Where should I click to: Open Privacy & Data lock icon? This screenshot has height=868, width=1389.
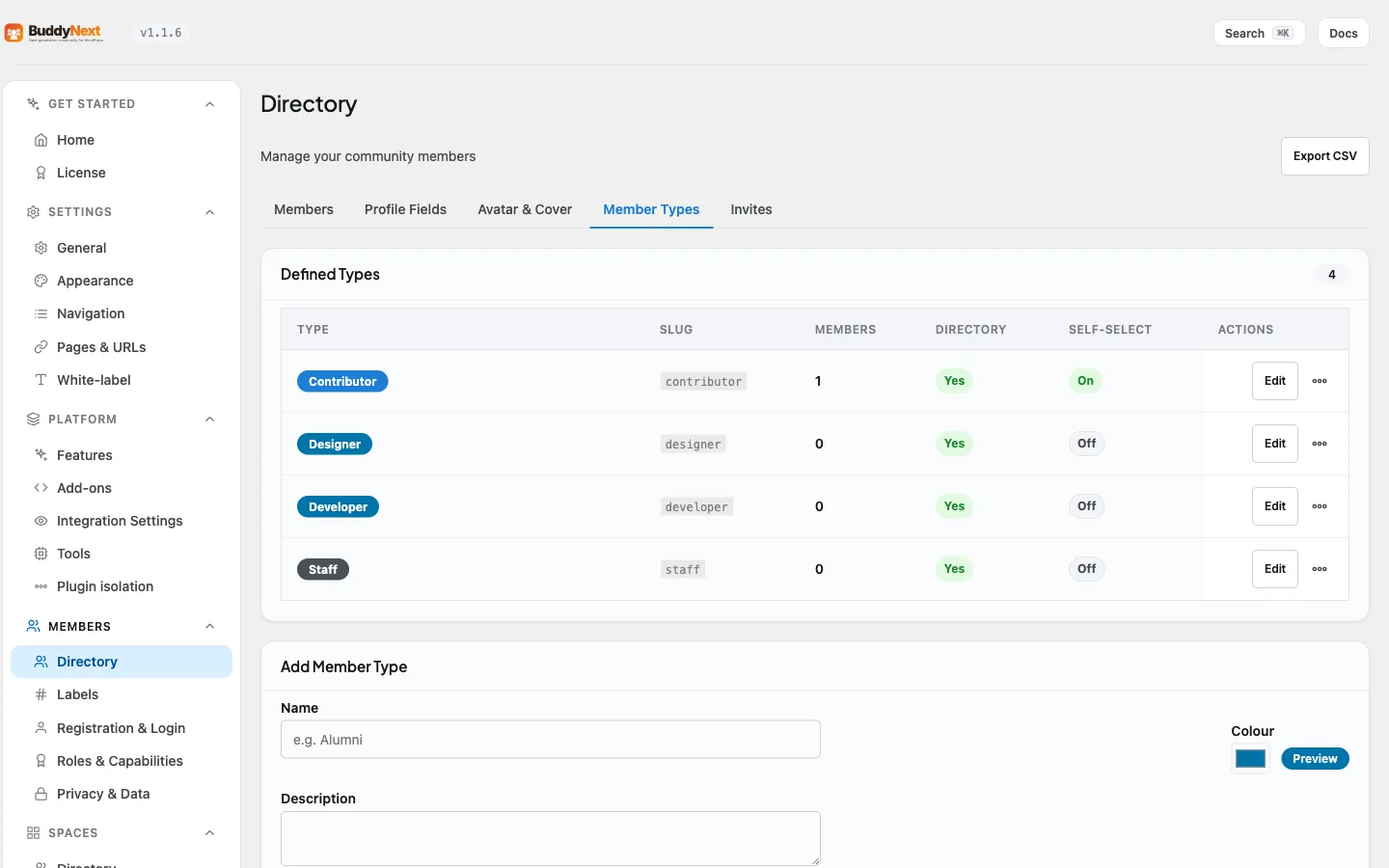[41, 794]
